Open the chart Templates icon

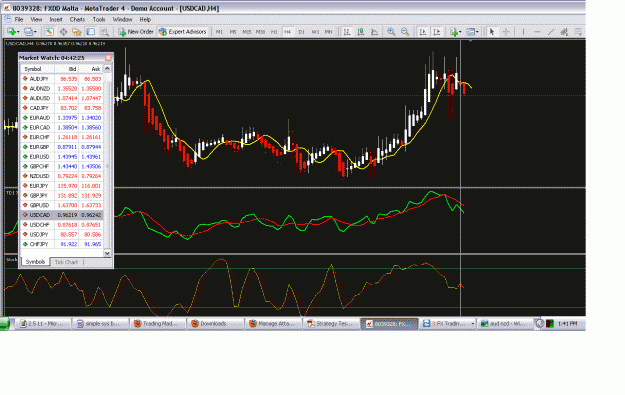(x=471, y=32)
